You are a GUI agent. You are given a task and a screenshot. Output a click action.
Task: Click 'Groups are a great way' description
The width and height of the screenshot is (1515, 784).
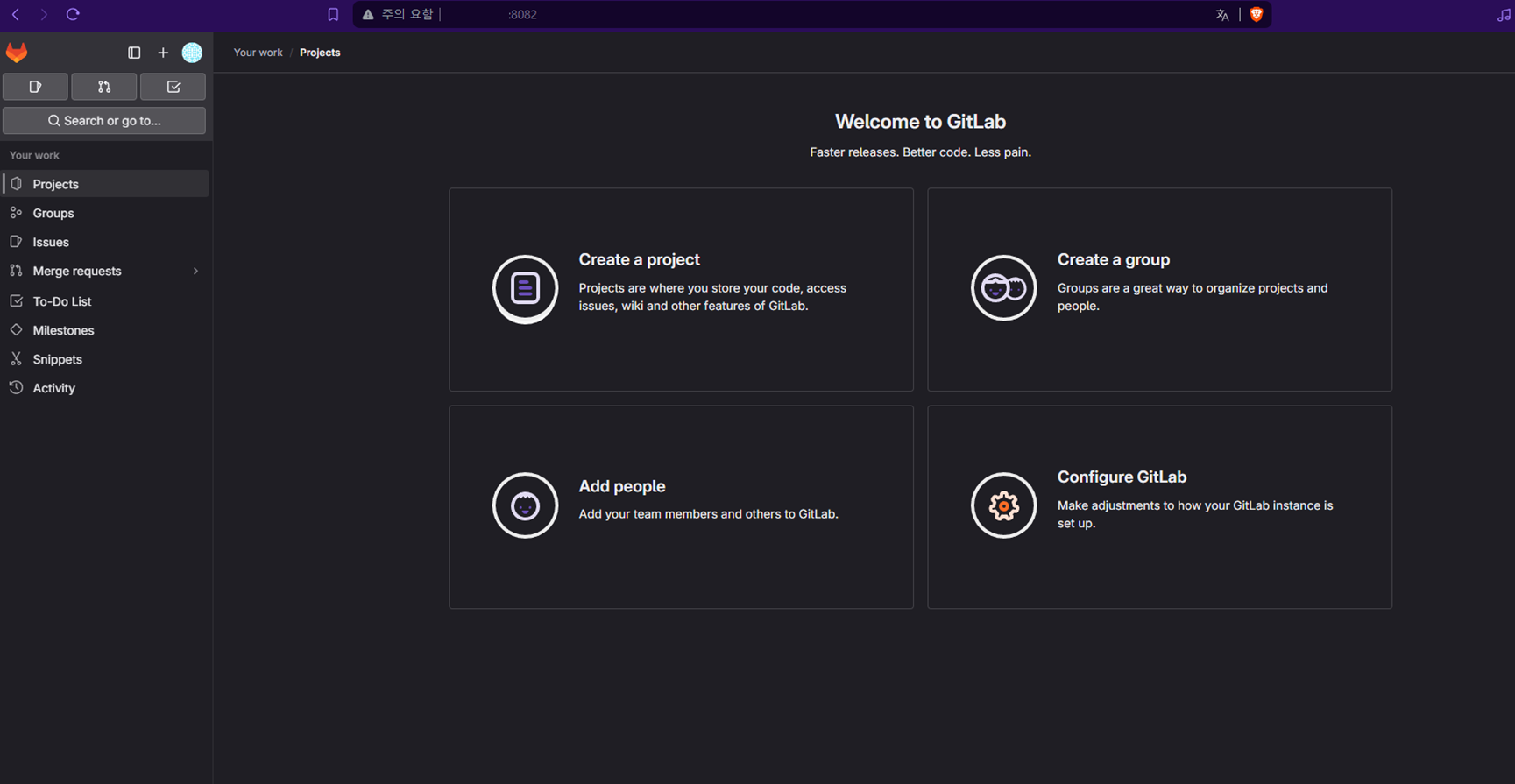pyautogui.click(x=1192, y=297)
